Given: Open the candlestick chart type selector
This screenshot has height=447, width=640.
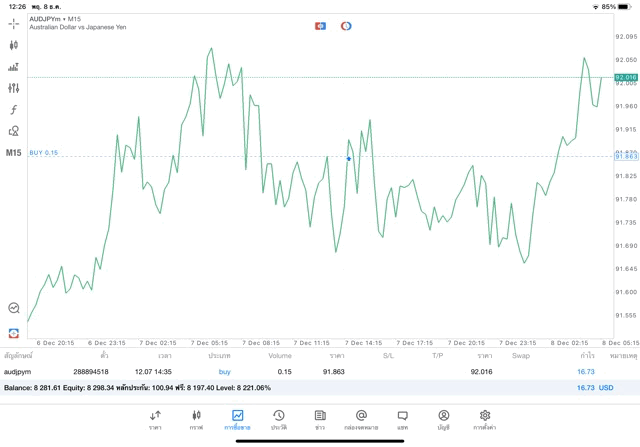Looking at the screenshot, I should (13, 45).
